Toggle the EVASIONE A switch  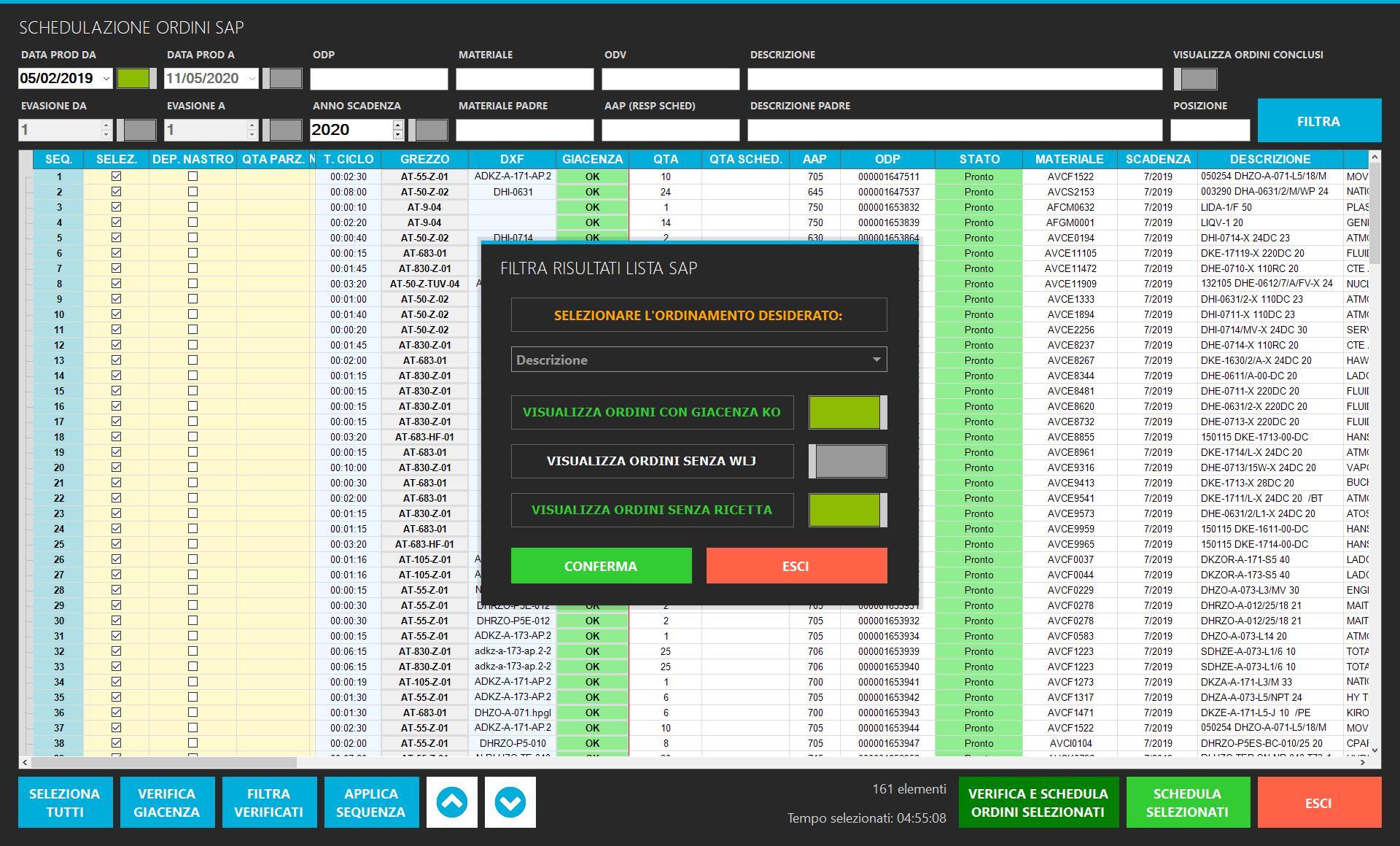tap(282, 130)
